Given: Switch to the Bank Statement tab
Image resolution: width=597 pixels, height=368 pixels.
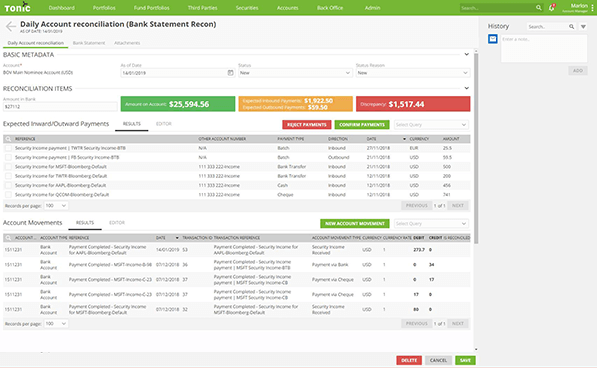Looking at the screenshot, I should [89, 43].
